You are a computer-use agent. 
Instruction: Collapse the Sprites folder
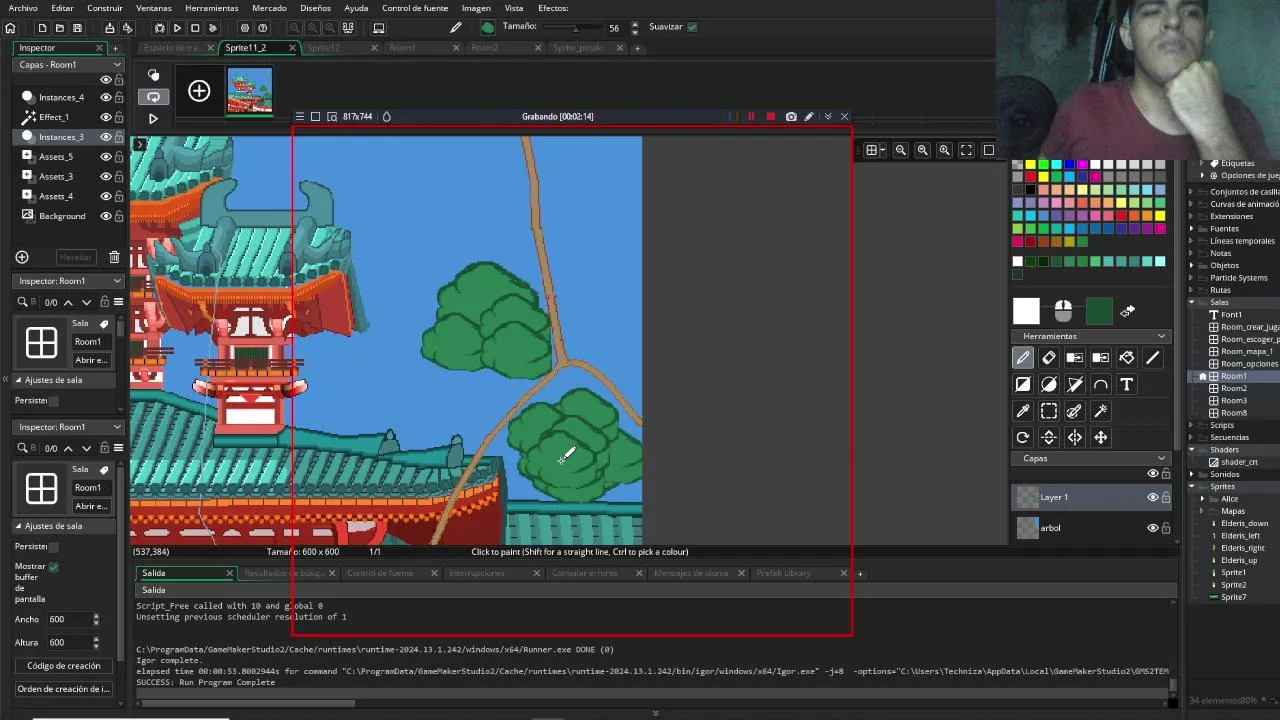pyautogui.click(x=1192, y=486)
